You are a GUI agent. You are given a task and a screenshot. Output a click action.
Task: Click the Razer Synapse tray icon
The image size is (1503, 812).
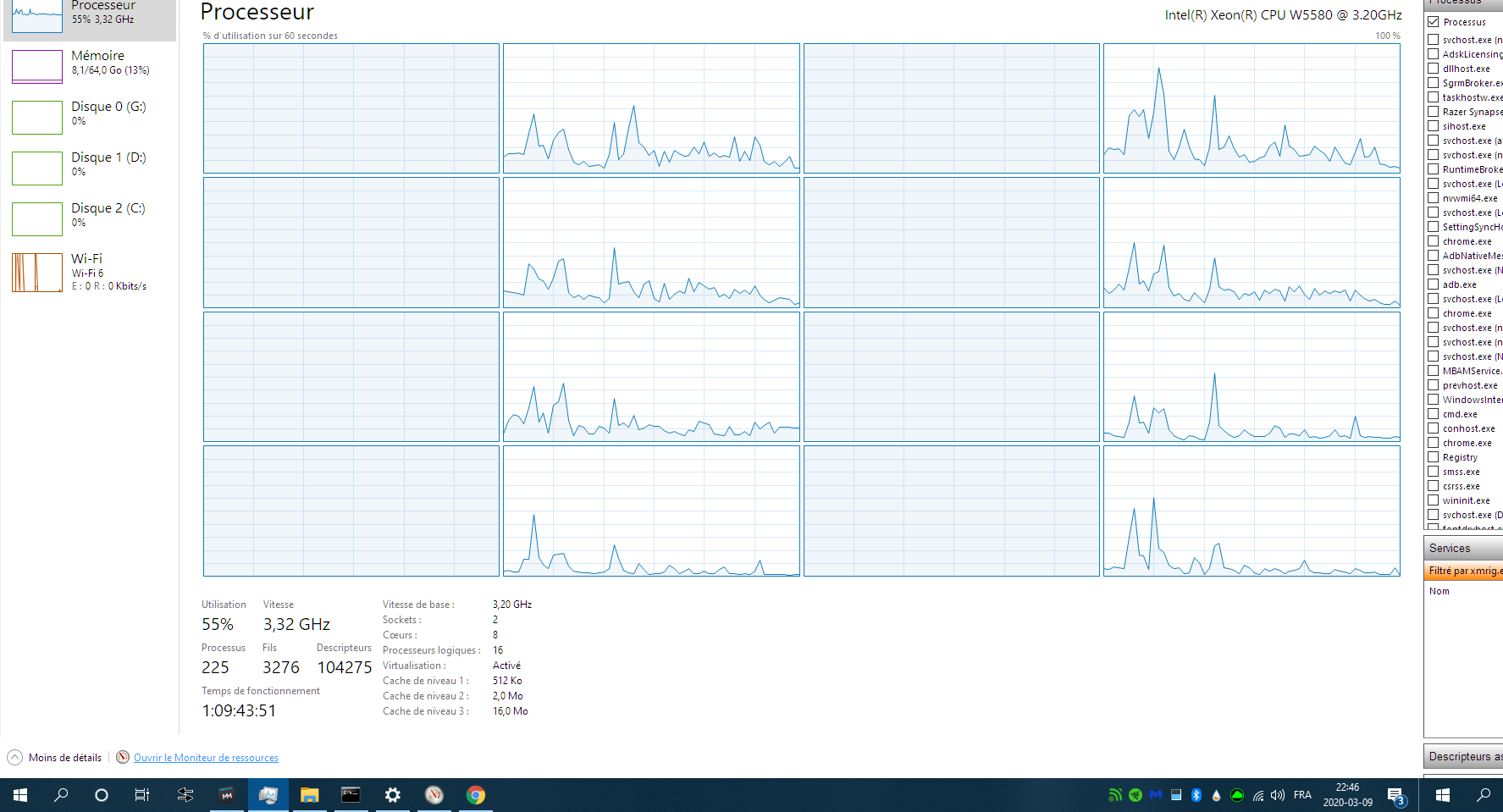point(1136,795)
